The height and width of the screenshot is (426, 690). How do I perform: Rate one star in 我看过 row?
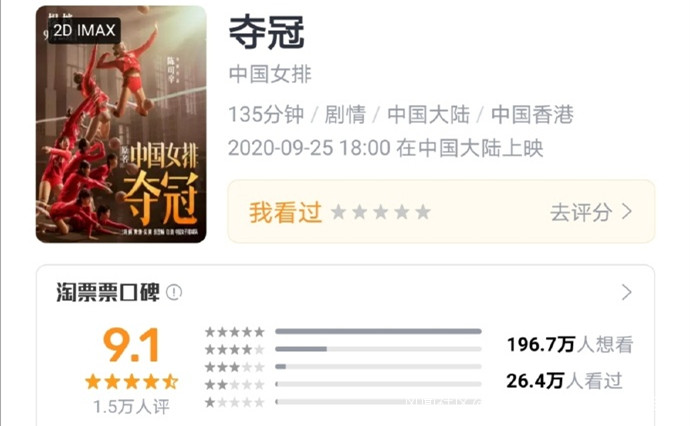(x=338, y=212)
